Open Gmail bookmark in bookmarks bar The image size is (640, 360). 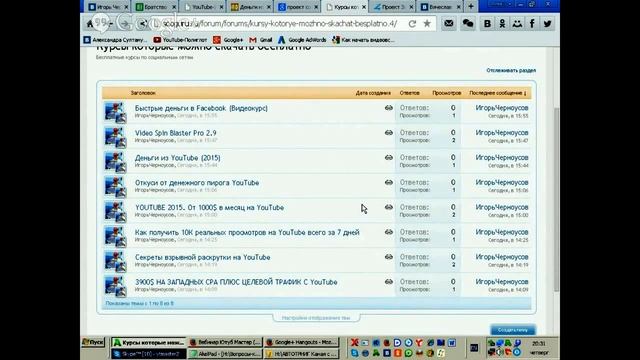(261, 40)
